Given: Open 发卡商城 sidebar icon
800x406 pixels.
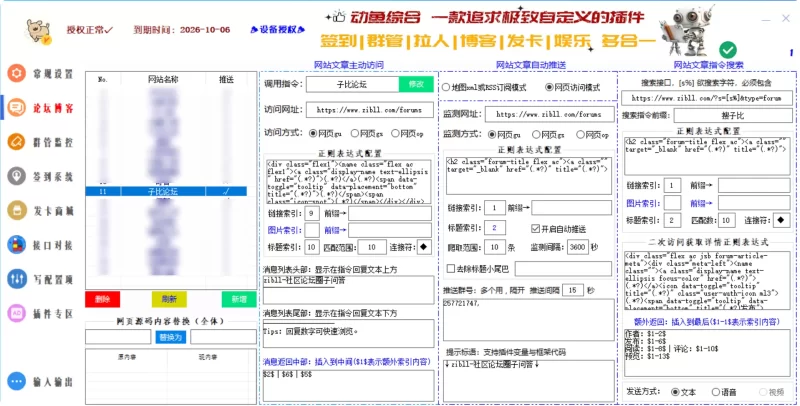Looking at the screenshot, I should click(x=16, y=210).
